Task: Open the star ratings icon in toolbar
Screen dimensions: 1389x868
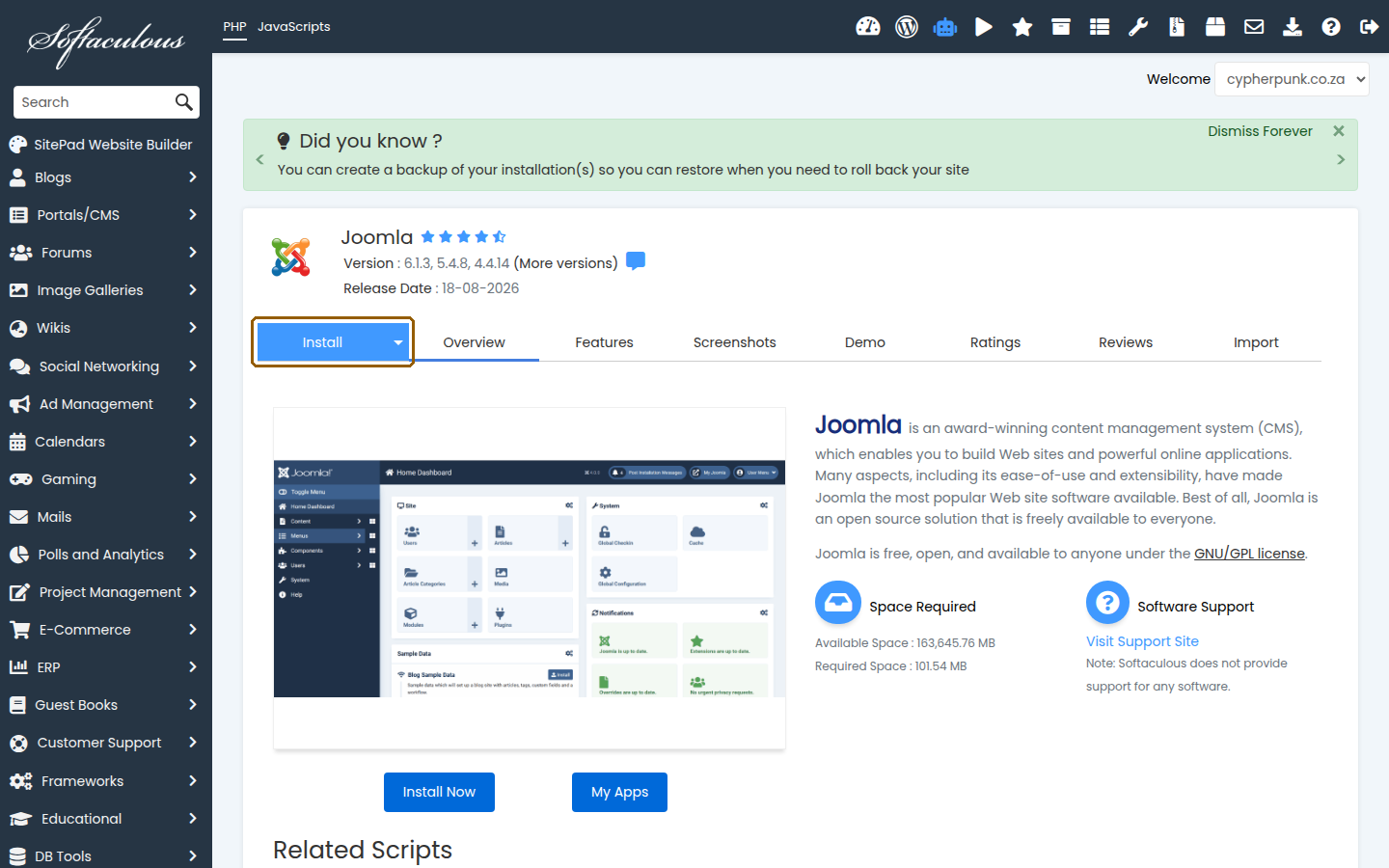Action: 1022,27
